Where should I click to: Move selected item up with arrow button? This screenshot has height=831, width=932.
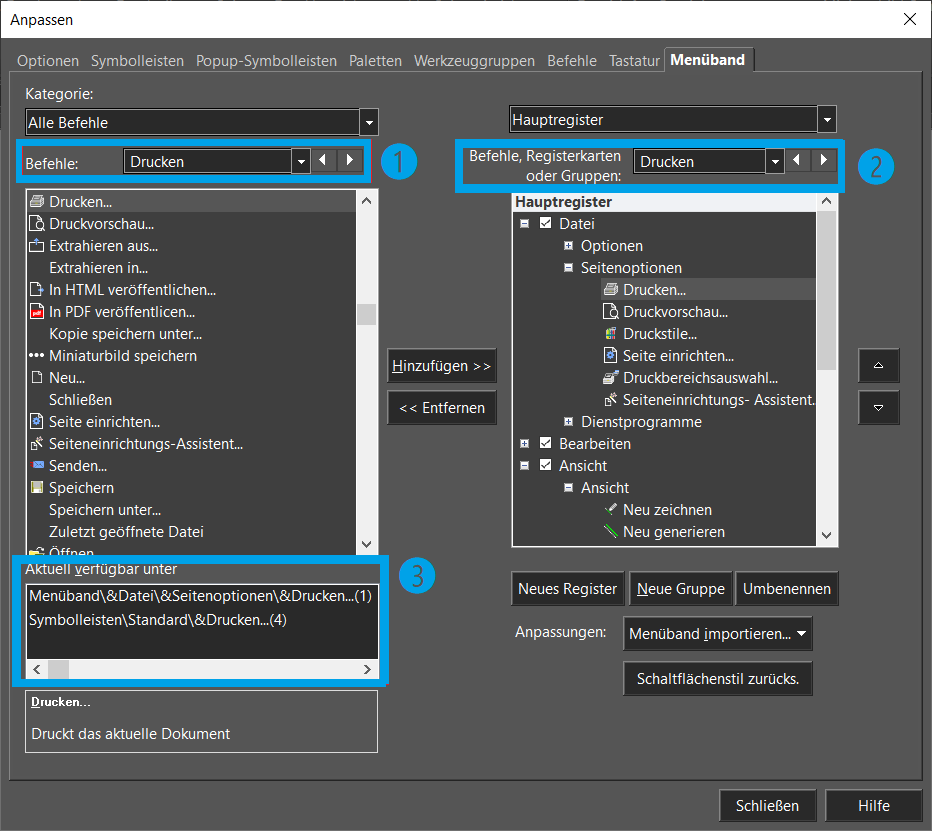point(879,366)
